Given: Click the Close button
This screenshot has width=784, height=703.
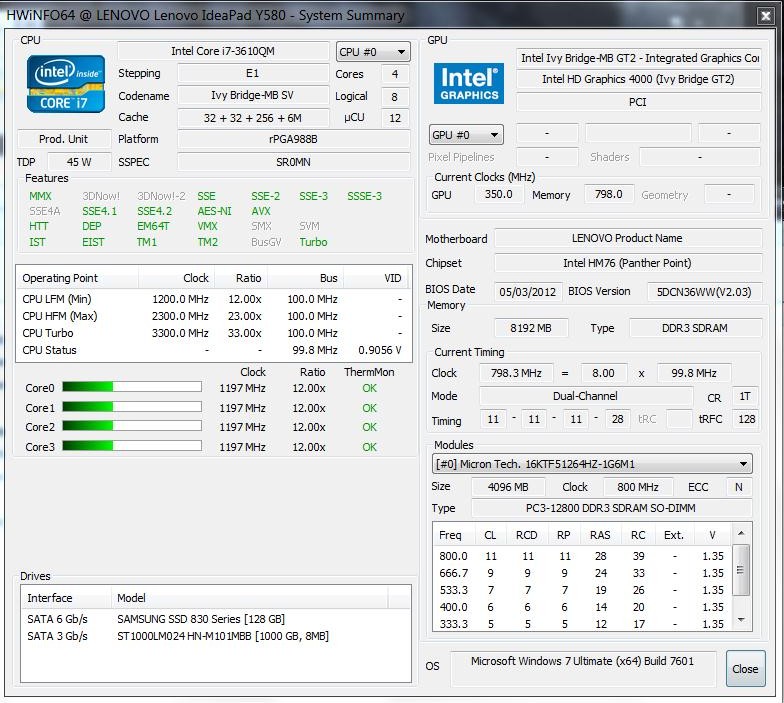Looking at the screenshot, I should coord(745,668).
